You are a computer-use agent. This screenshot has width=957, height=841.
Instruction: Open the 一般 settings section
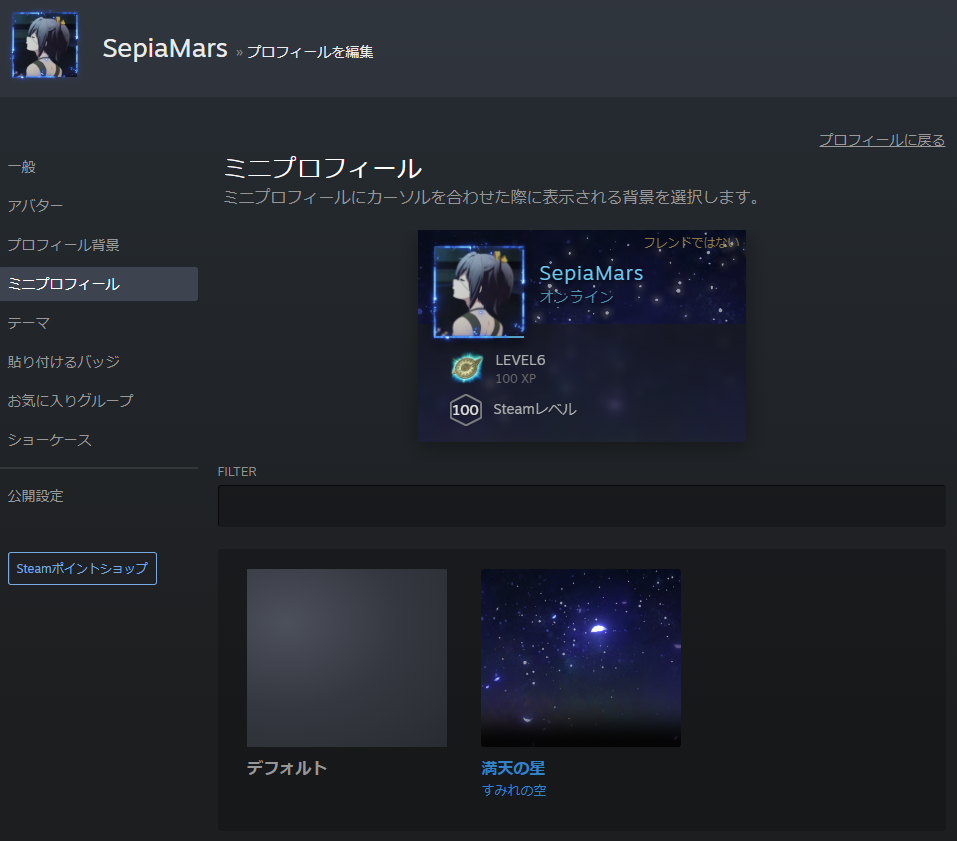(x=22, y=167)
